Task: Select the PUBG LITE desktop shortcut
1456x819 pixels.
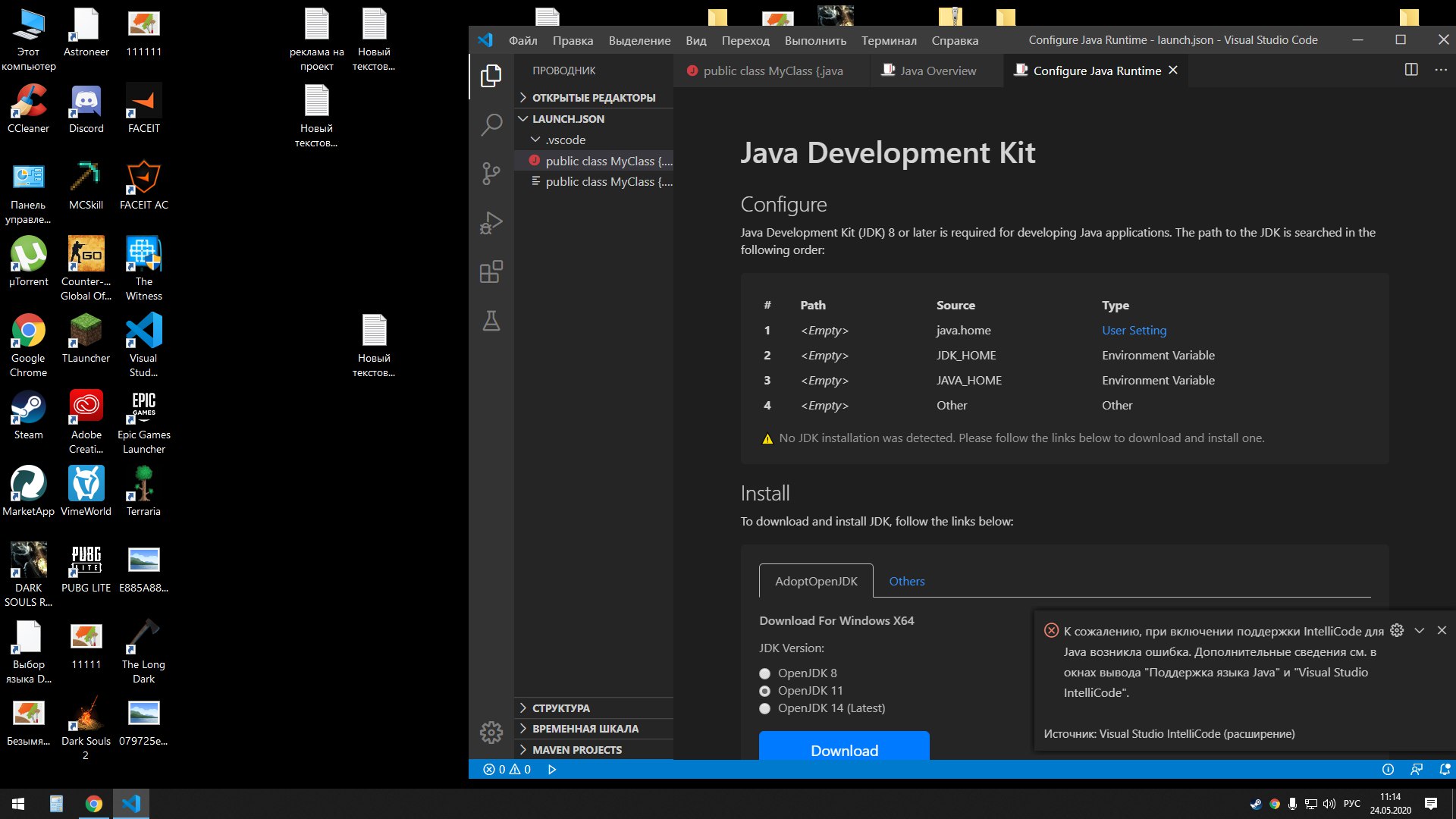Action: 86,568
